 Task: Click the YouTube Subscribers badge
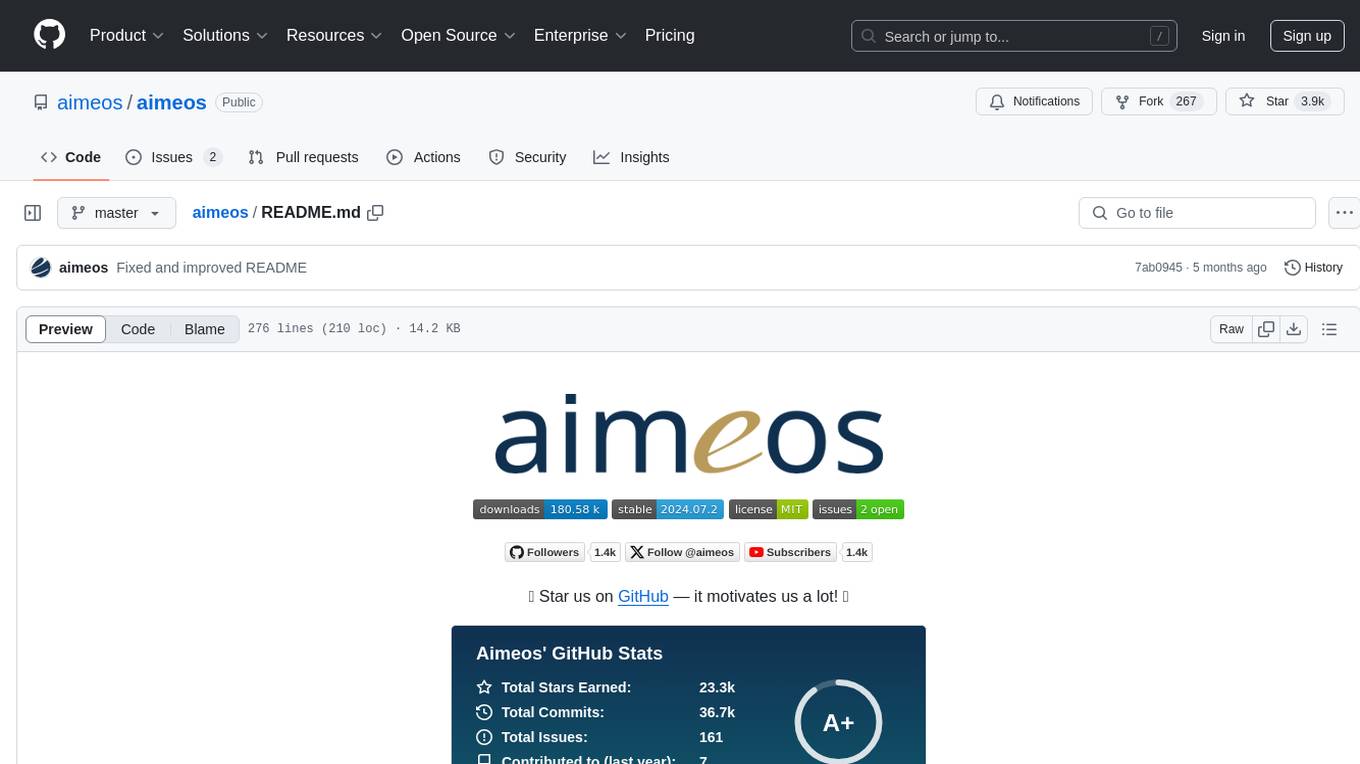click(790, 552)
